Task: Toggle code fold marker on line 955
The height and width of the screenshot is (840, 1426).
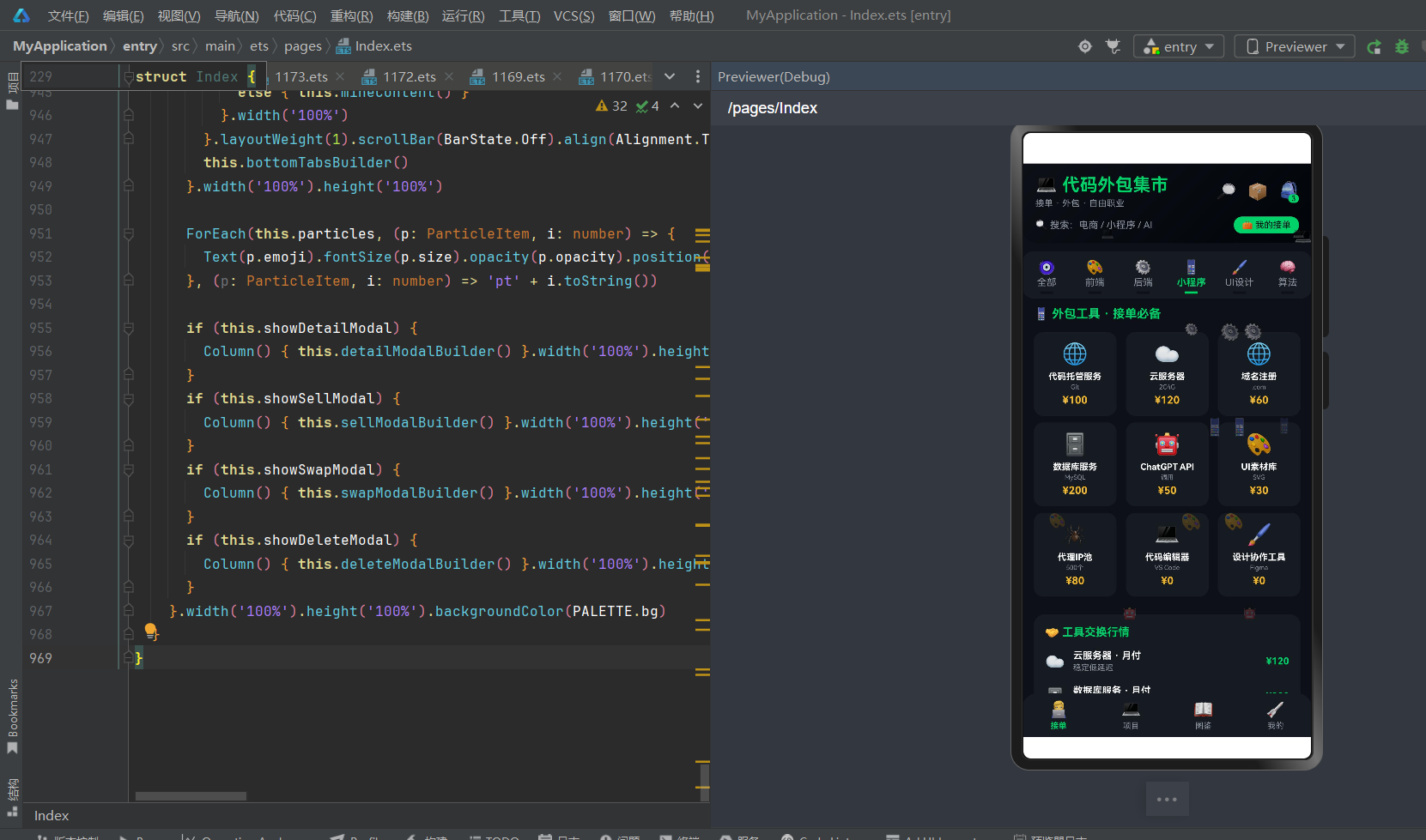Action: [x=128, y=328]
